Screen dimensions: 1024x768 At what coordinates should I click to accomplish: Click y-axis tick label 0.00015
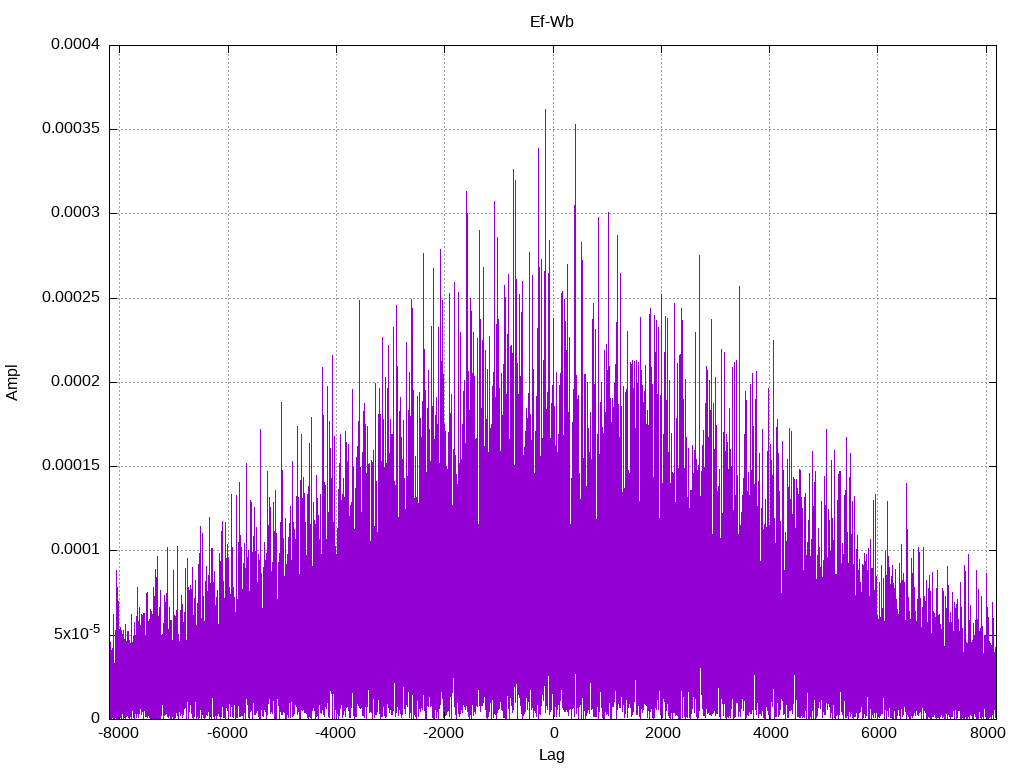tap(71, 466)
